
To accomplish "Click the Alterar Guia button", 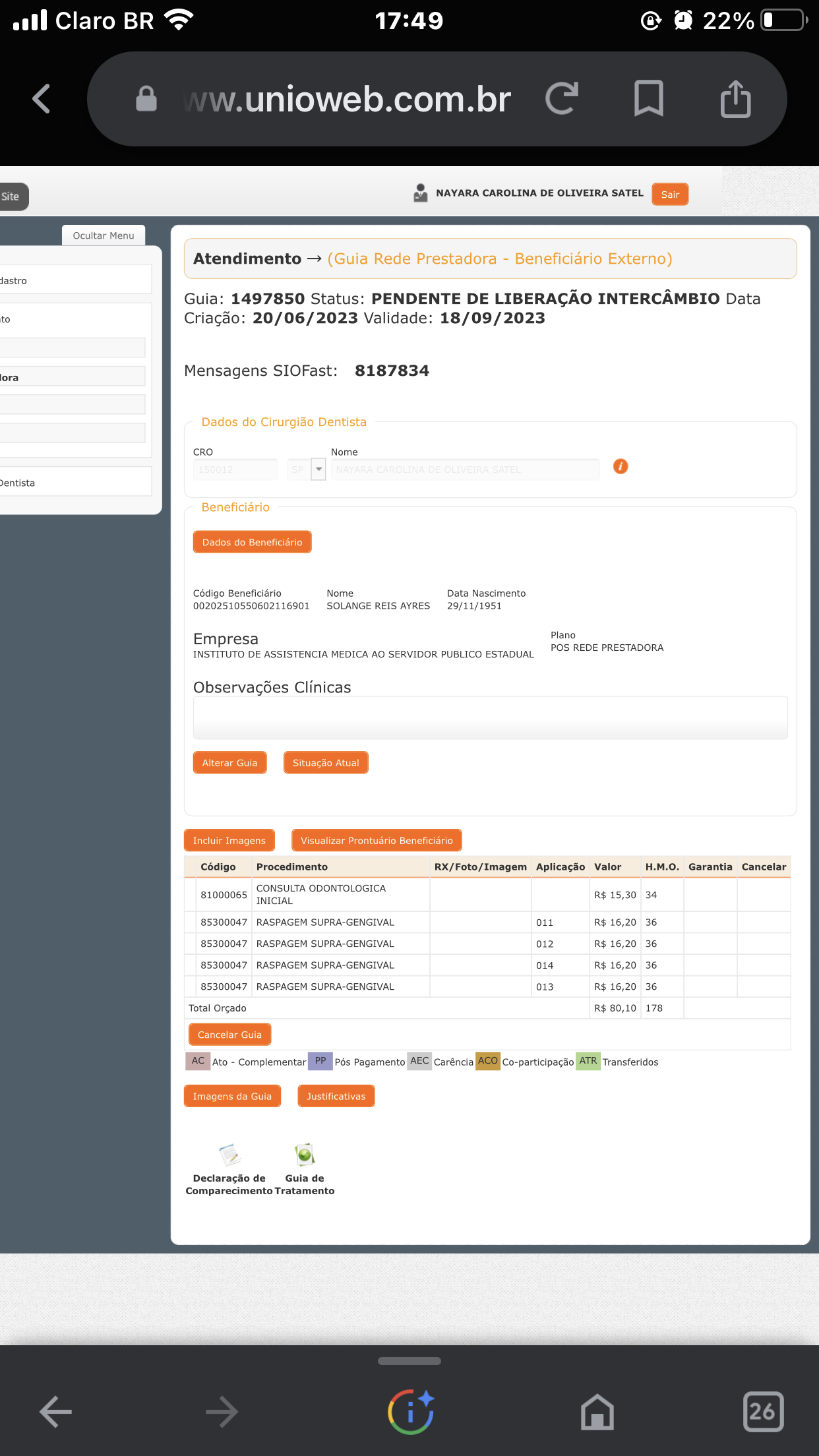I will tap(229, 763).
